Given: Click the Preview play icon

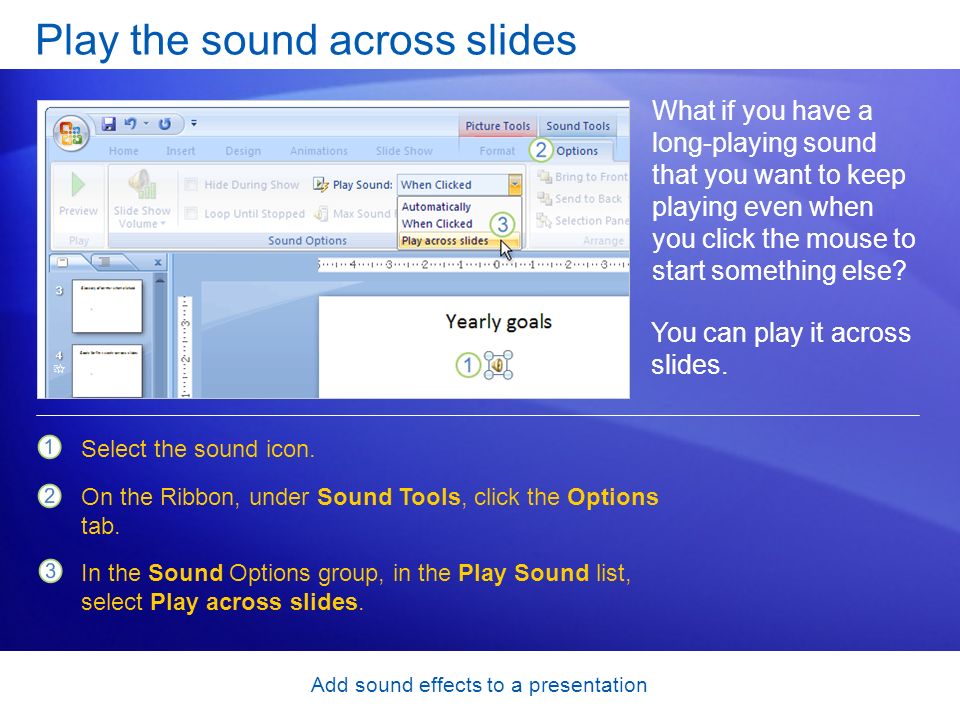Looking at the screenshot, I should tap(78, 185).
